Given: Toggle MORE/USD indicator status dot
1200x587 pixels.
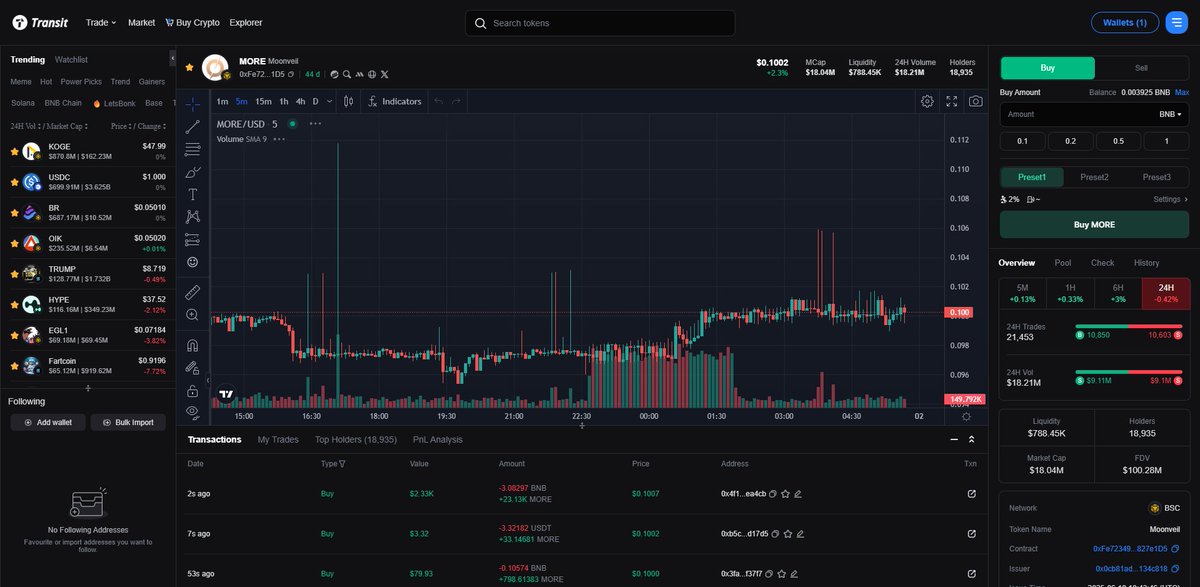Looking at the screenshot, I should (292, 124).
